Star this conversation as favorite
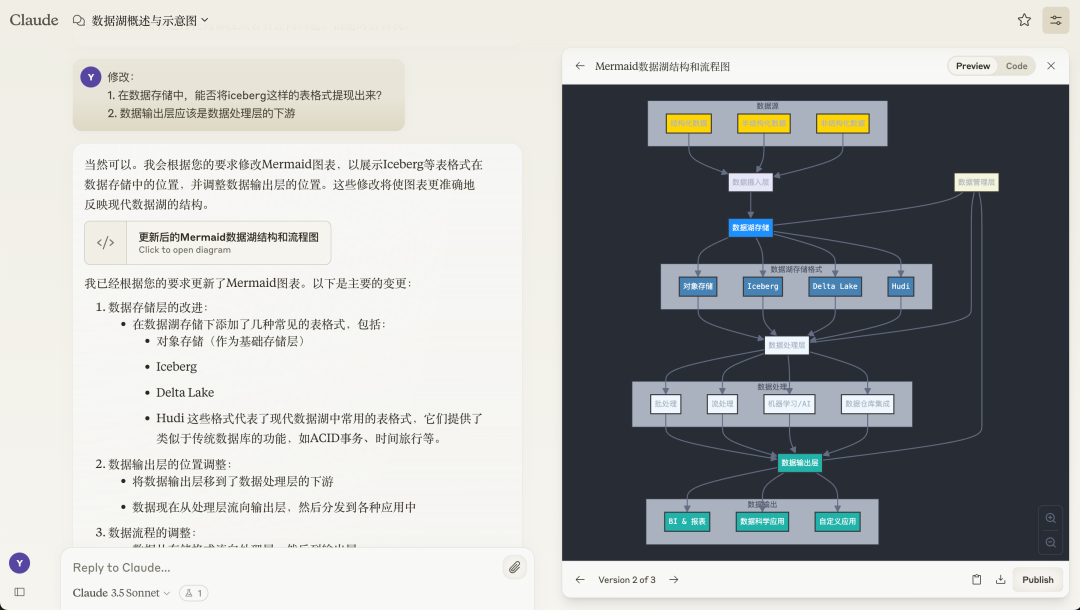 pyautogui.click(x=1023, y=19)
